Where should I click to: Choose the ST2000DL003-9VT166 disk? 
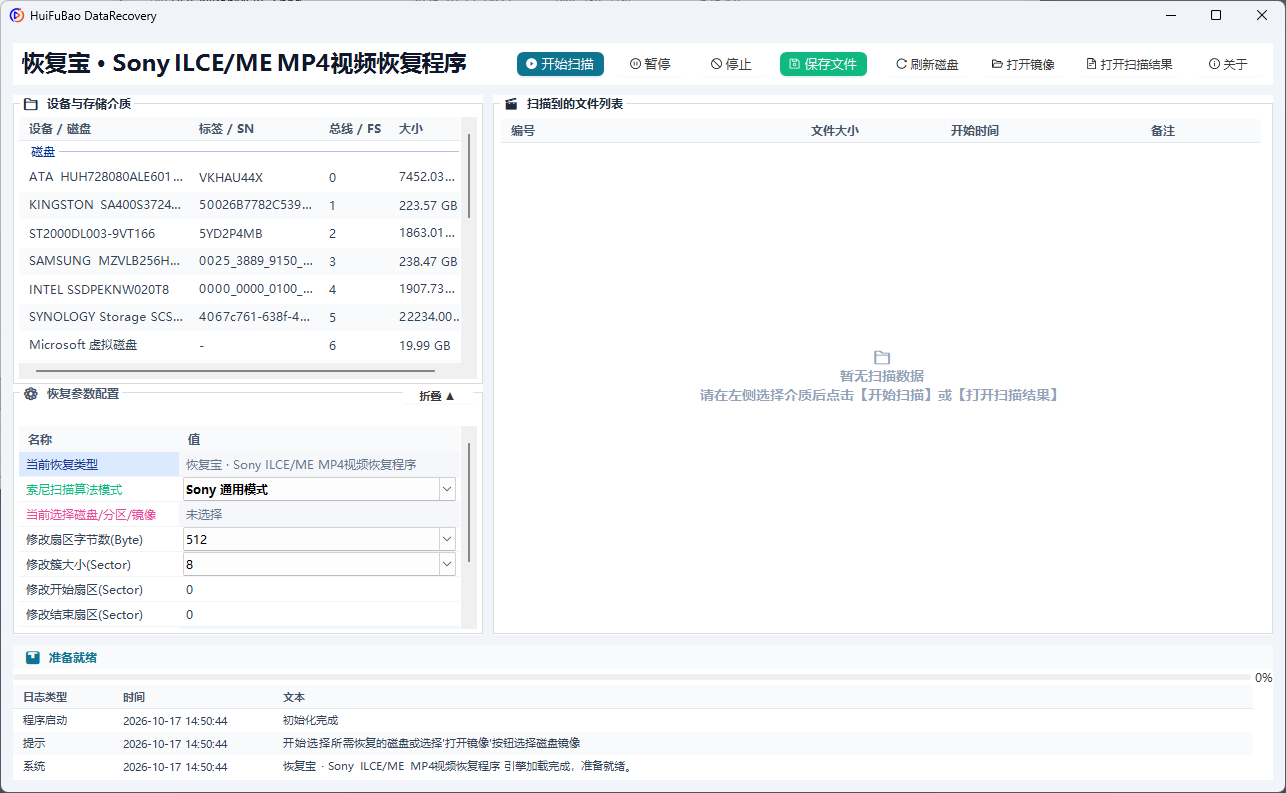click(240, 233)
